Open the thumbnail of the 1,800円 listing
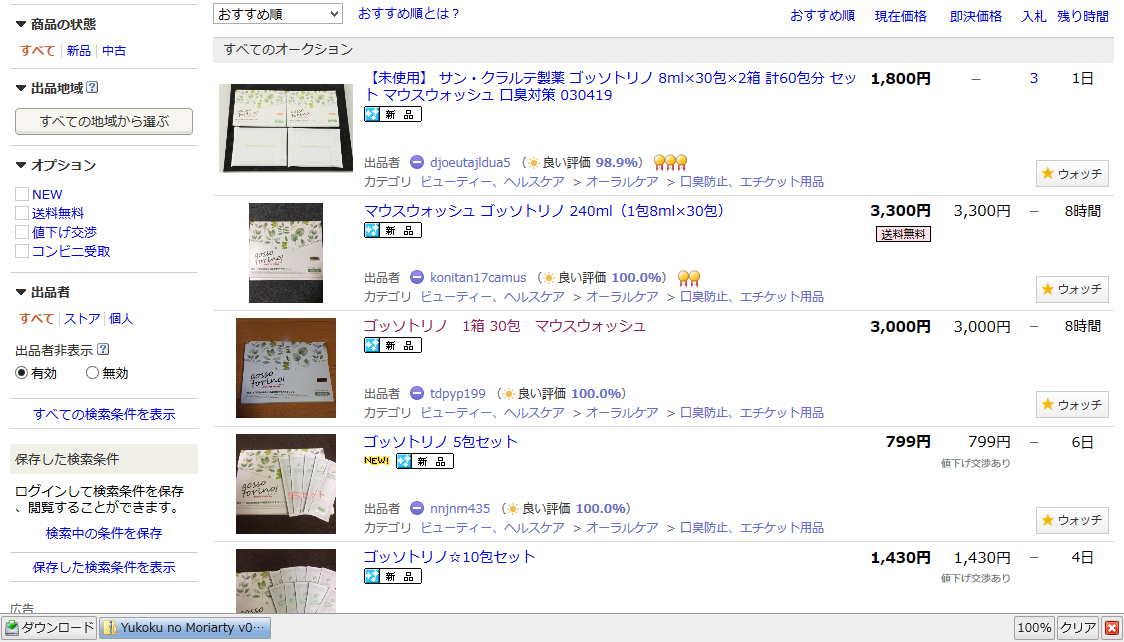The height and width of the screenshot is (642, 1124). [286, 128]
